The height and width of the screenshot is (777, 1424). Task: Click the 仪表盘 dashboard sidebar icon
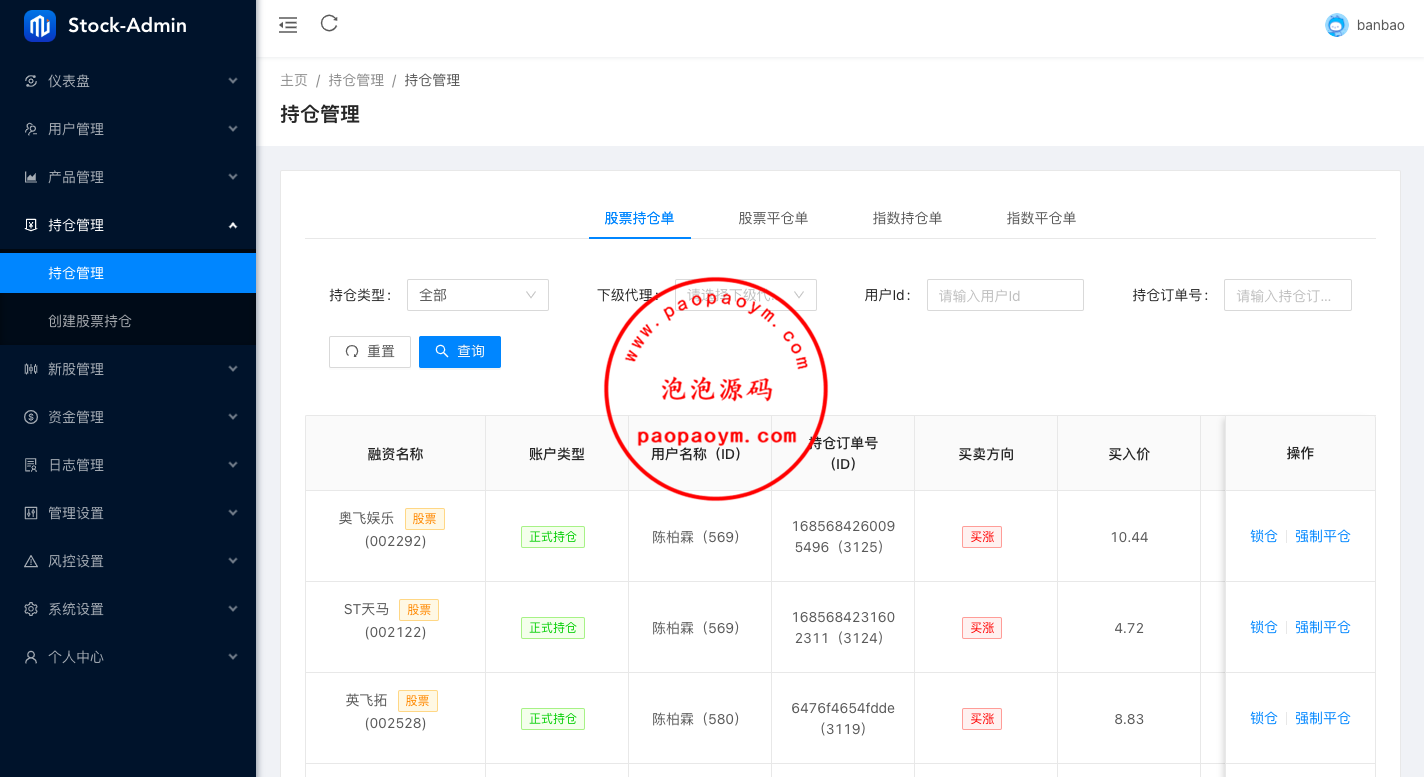(x=31, y=81)
